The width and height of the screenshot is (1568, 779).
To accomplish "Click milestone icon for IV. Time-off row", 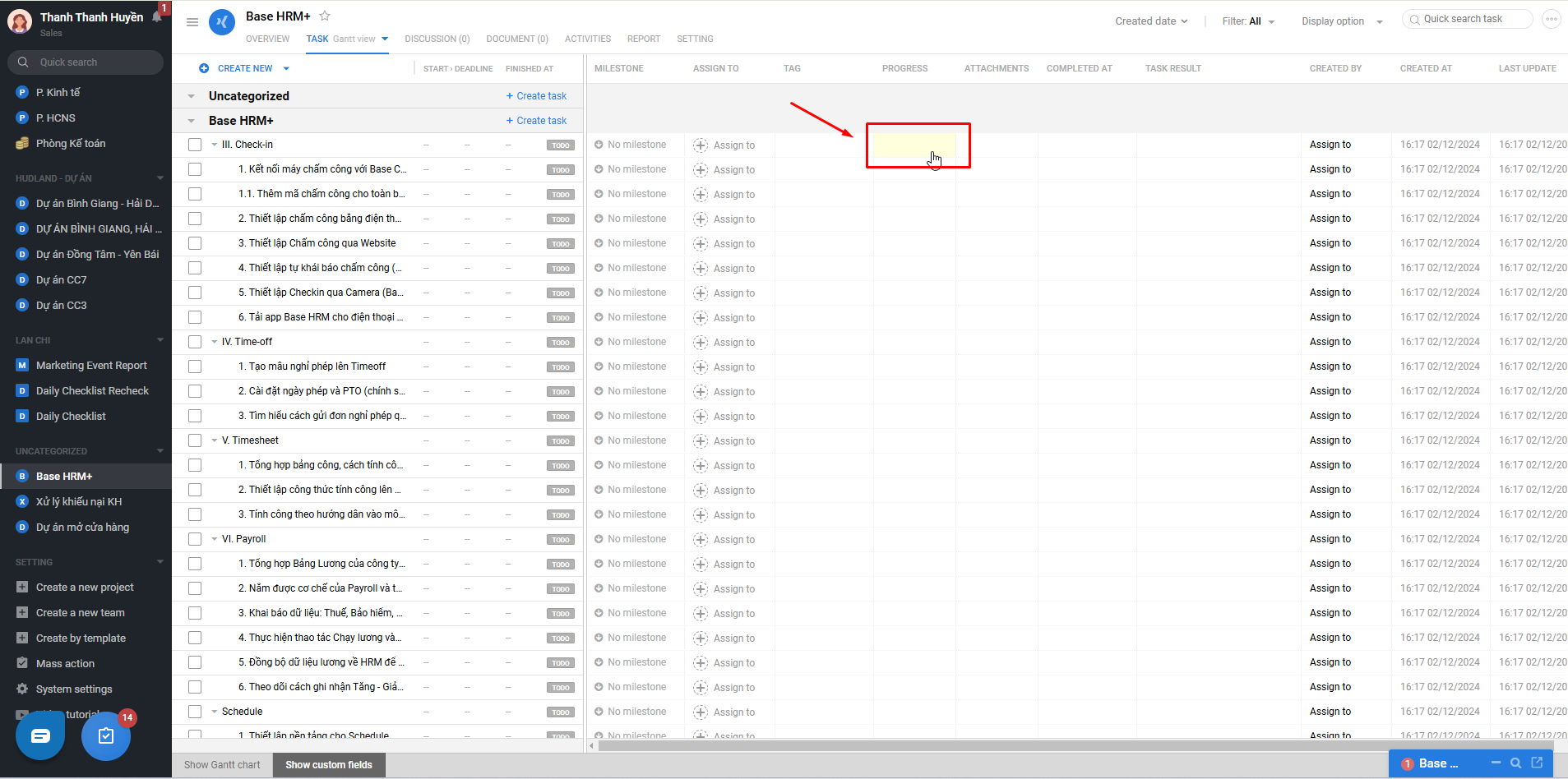I will click(599, 342).
